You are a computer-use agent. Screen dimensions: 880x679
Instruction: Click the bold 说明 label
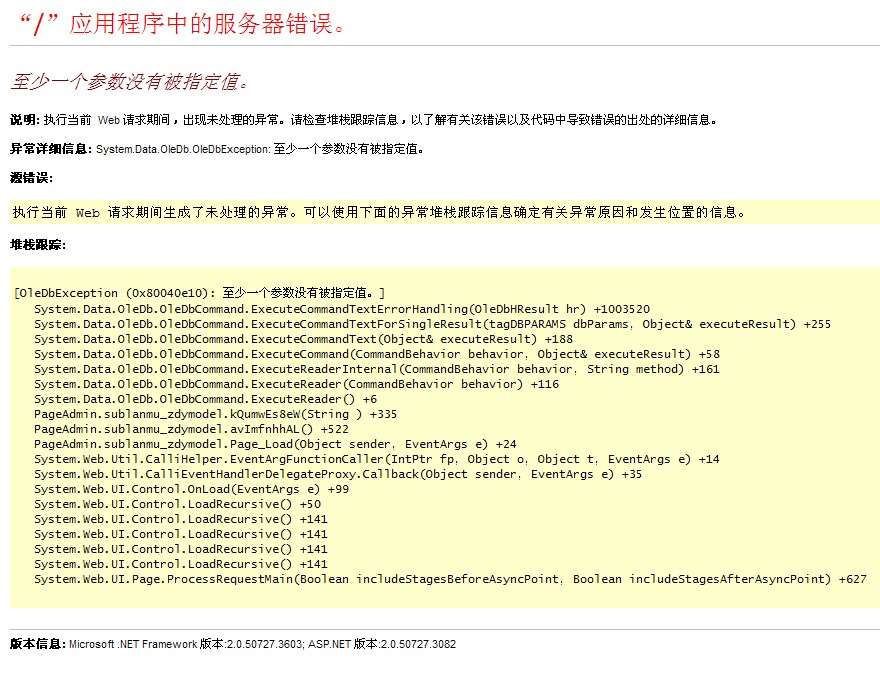25,120
